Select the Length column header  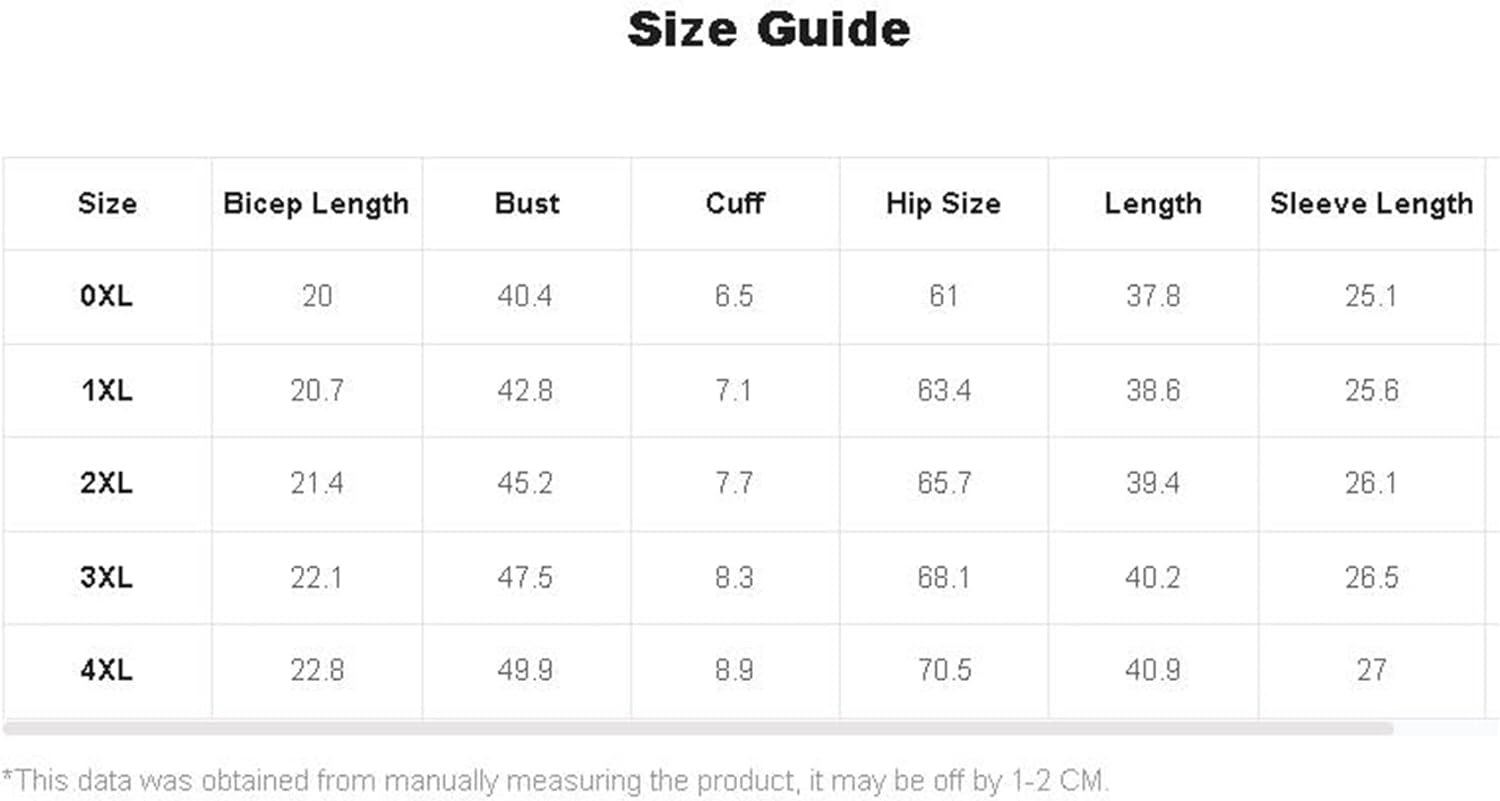tap(1153, 204)
